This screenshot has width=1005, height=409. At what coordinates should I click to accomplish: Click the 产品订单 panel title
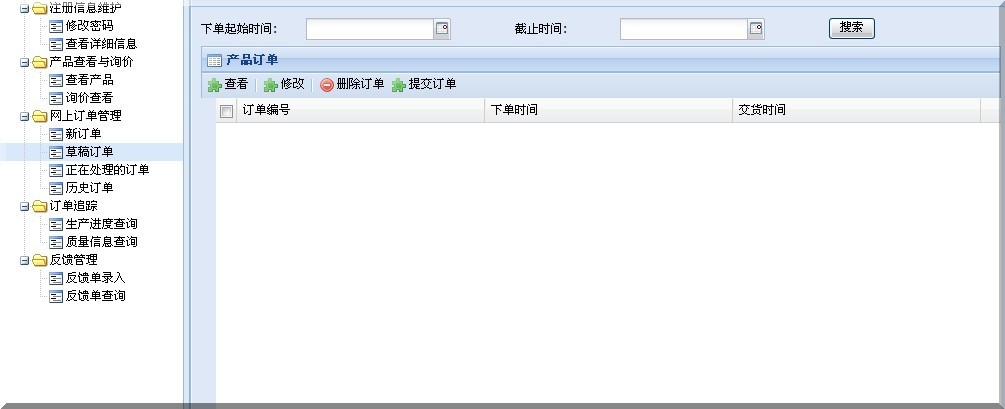[x=252, y=60]
